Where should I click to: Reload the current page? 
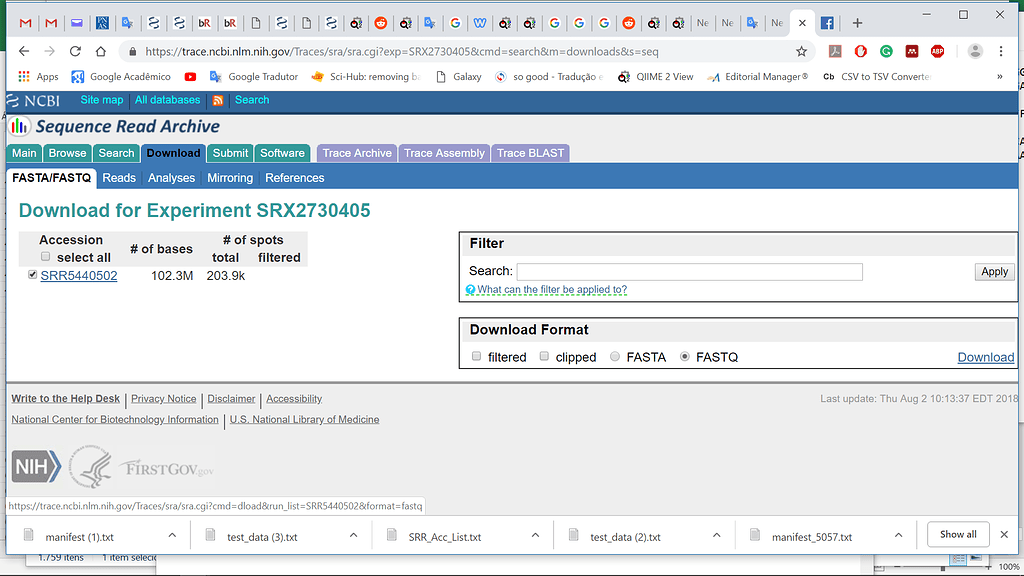coord(75,52)
